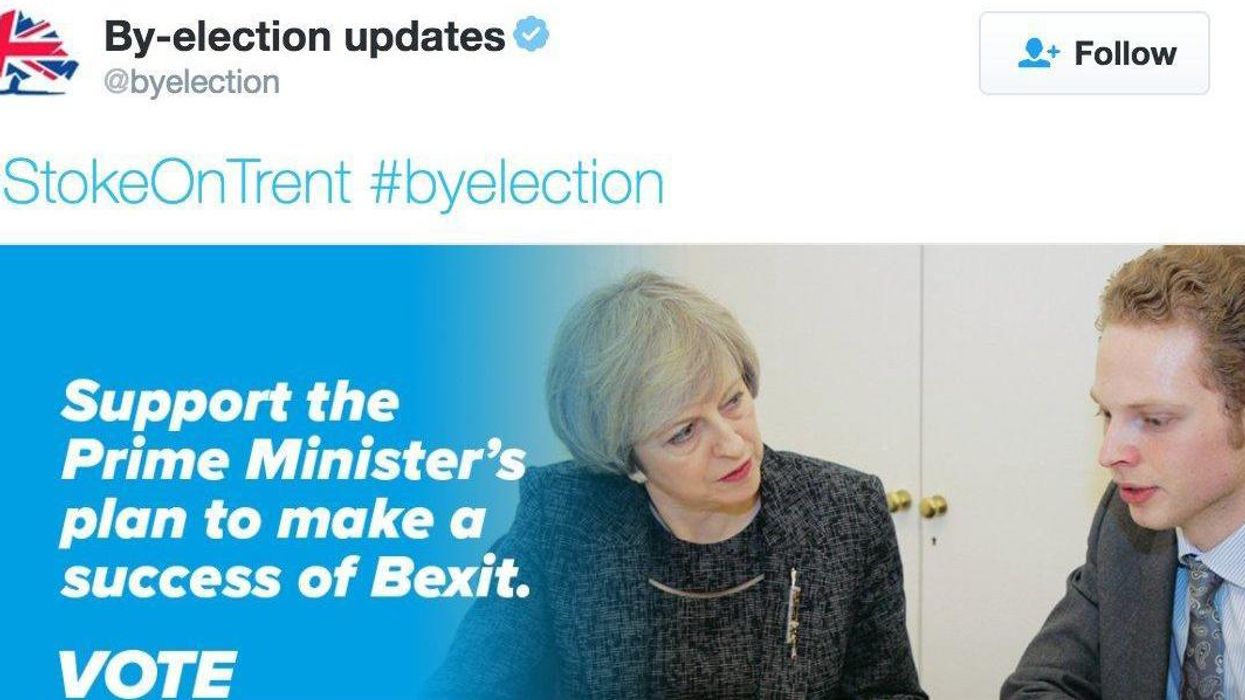Open the By-election updates account name
This screenshot has height=700, width=1245.
[305, 37]
